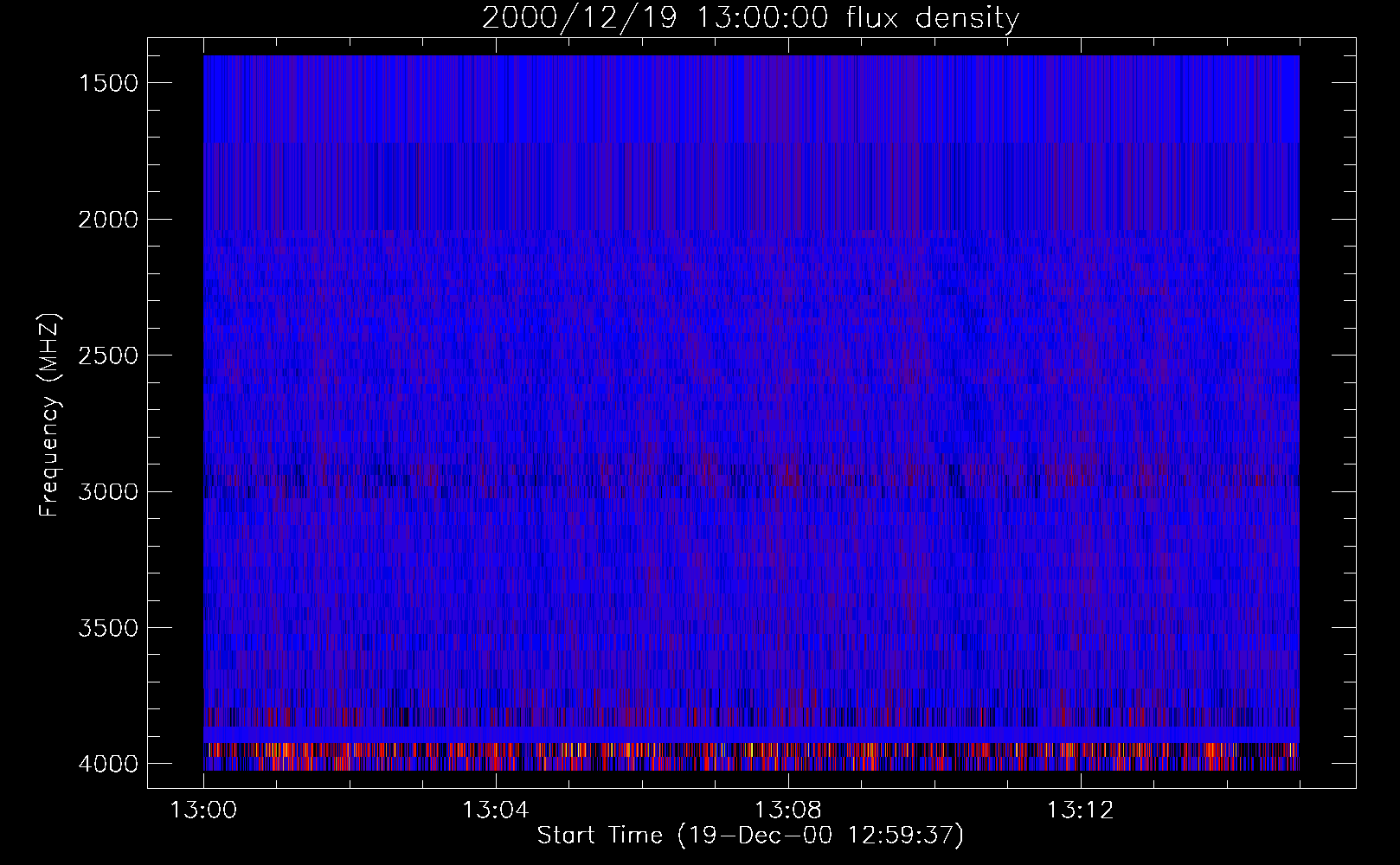Click the plot title '2000/12/19 13:00:00 flux density'
This screenshot has width=1400, height=865.
click(750, 18)
